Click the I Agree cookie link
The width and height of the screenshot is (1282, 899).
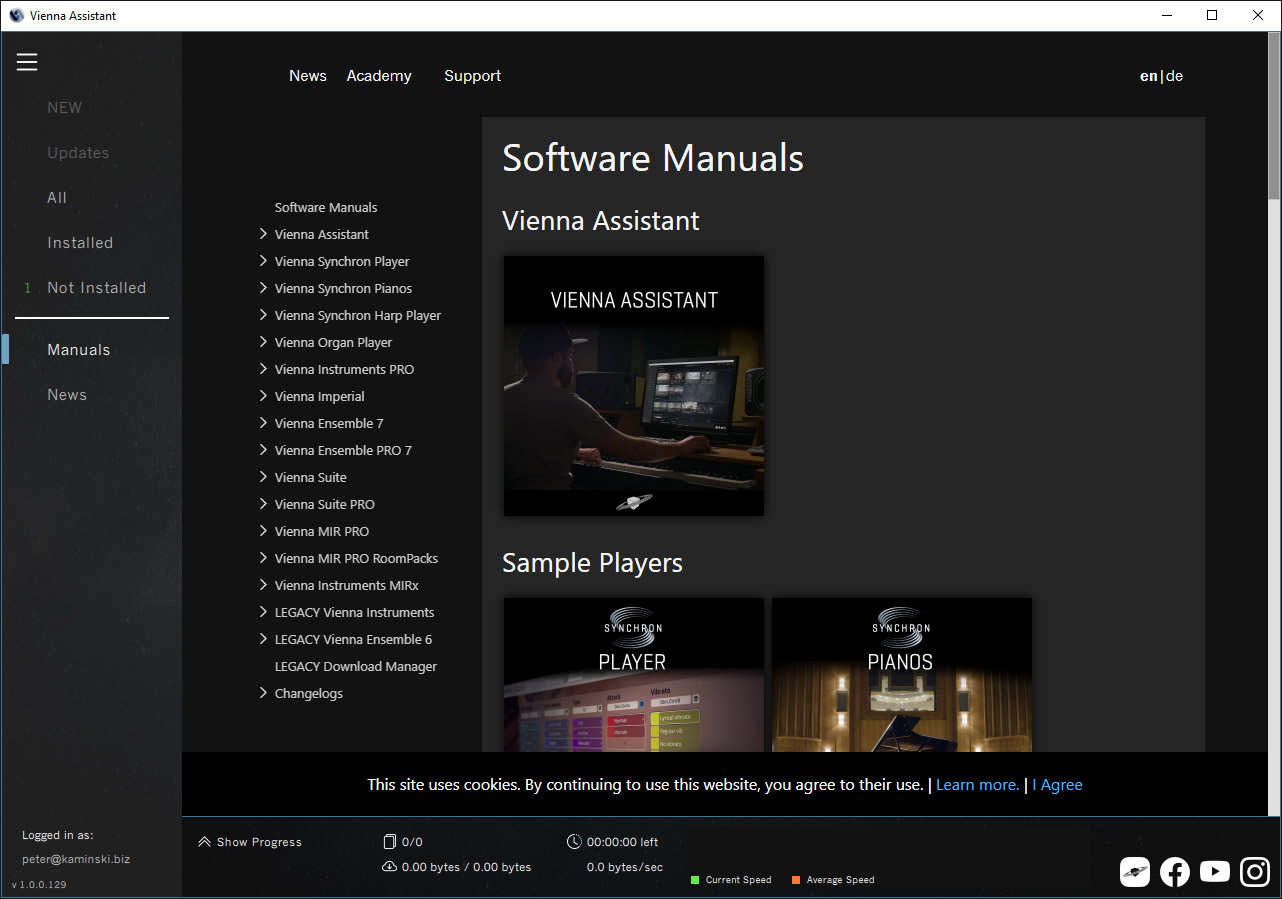click(x=1057, y=785)
